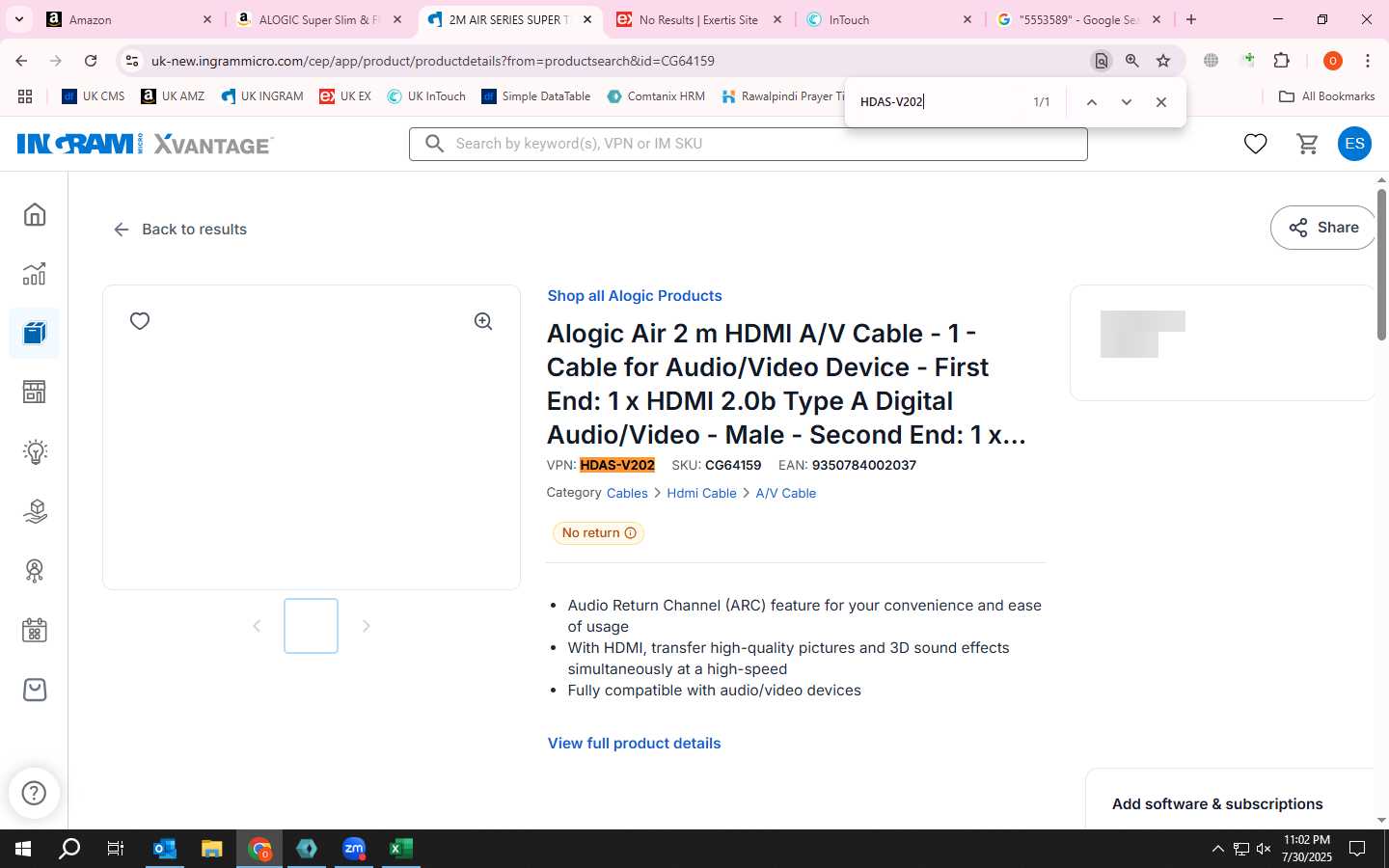The width and height of the screenshot is (1389, 868).
Task: Show the previous product thumbnail
Action: pyautogui.click(x=257, y=626)
